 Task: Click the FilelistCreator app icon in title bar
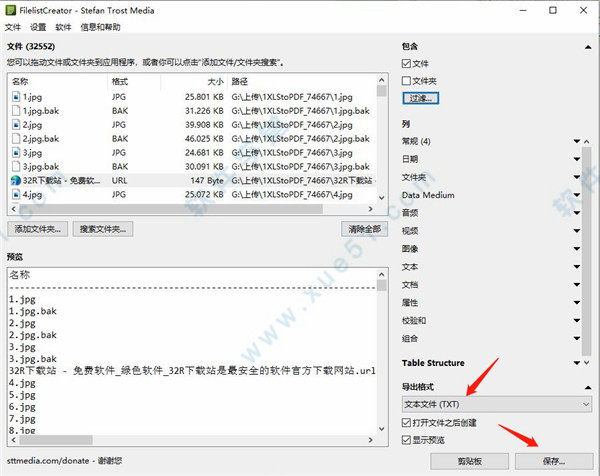[11, 9]
